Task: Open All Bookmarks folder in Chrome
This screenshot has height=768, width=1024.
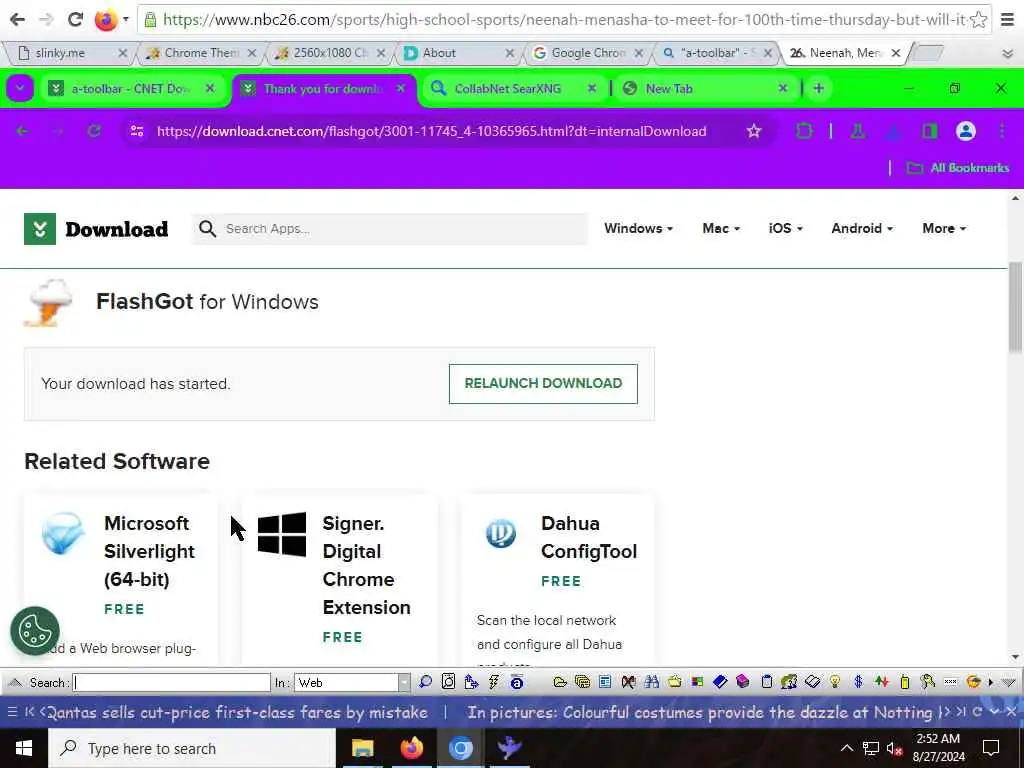Action: pos(958,168)
